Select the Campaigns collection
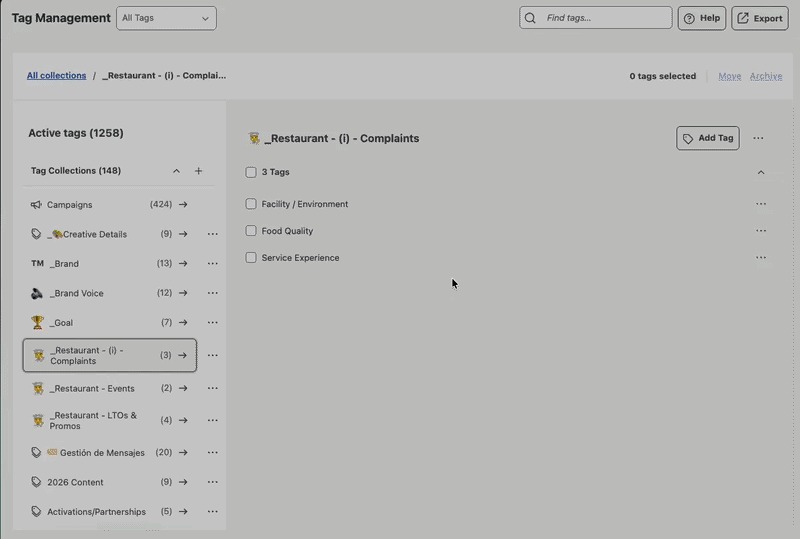 tap(69, 205)
